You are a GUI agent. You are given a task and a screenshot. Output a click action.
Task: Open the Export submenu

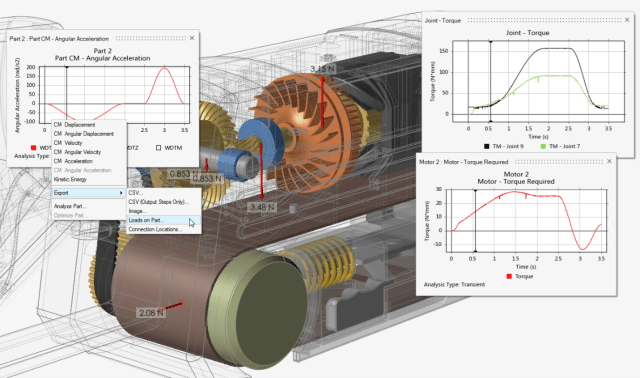[x=89, y=193]
